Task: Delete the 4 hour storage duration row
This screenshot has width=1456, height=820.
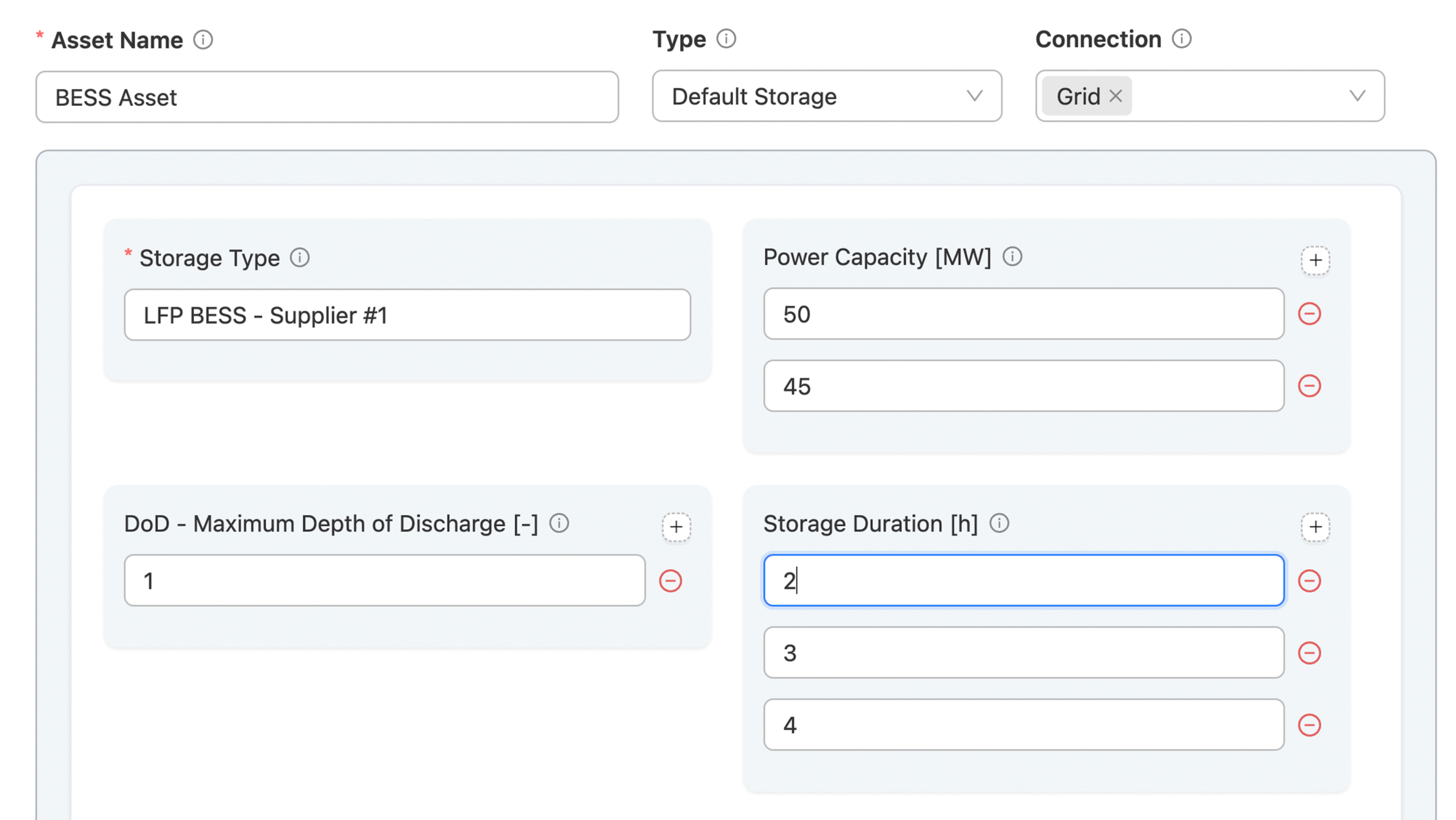Action: click(x=1309, y=725)
